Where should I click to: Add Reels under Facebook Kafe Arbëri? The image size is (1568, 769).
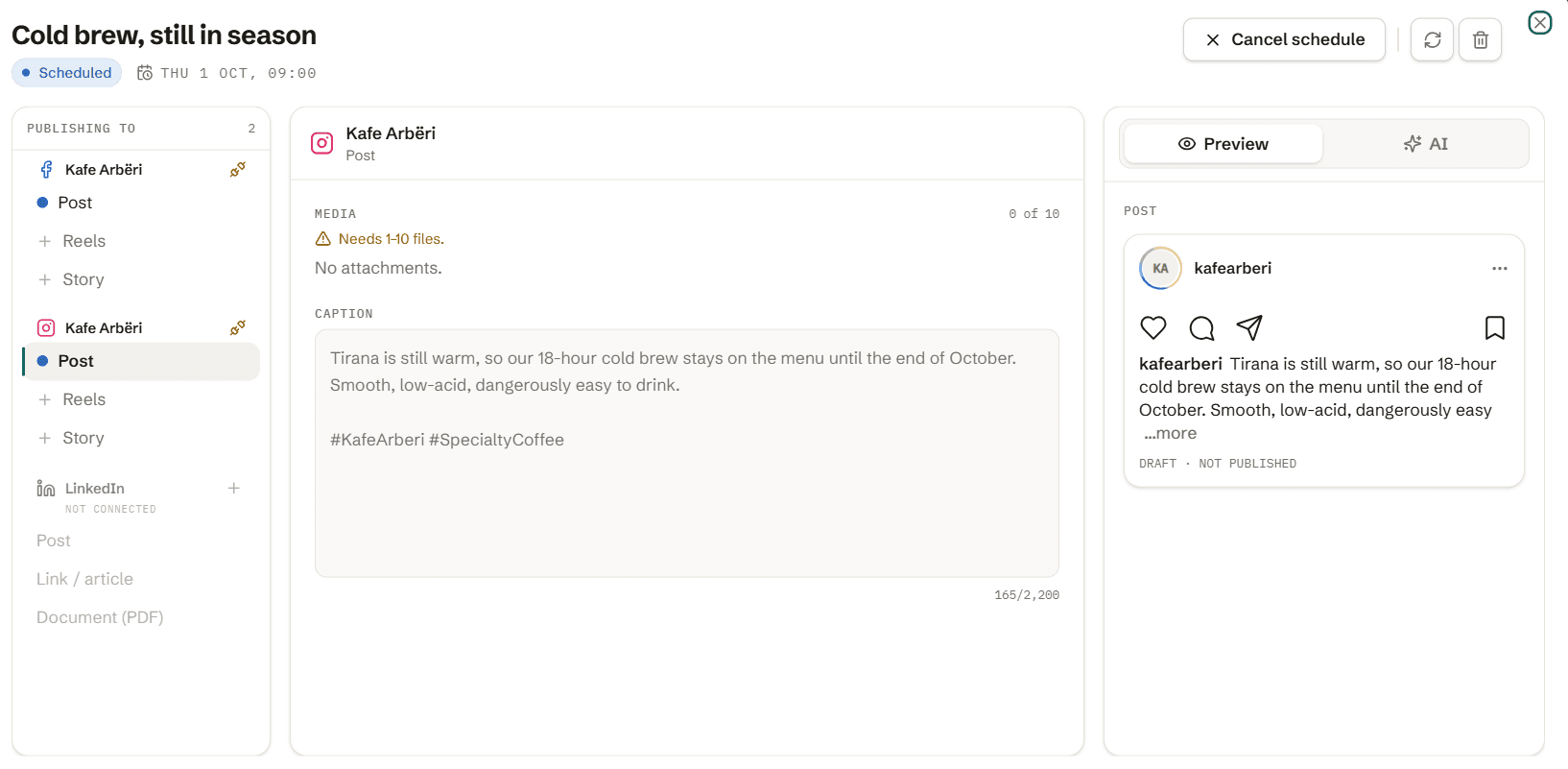point(140,241)
